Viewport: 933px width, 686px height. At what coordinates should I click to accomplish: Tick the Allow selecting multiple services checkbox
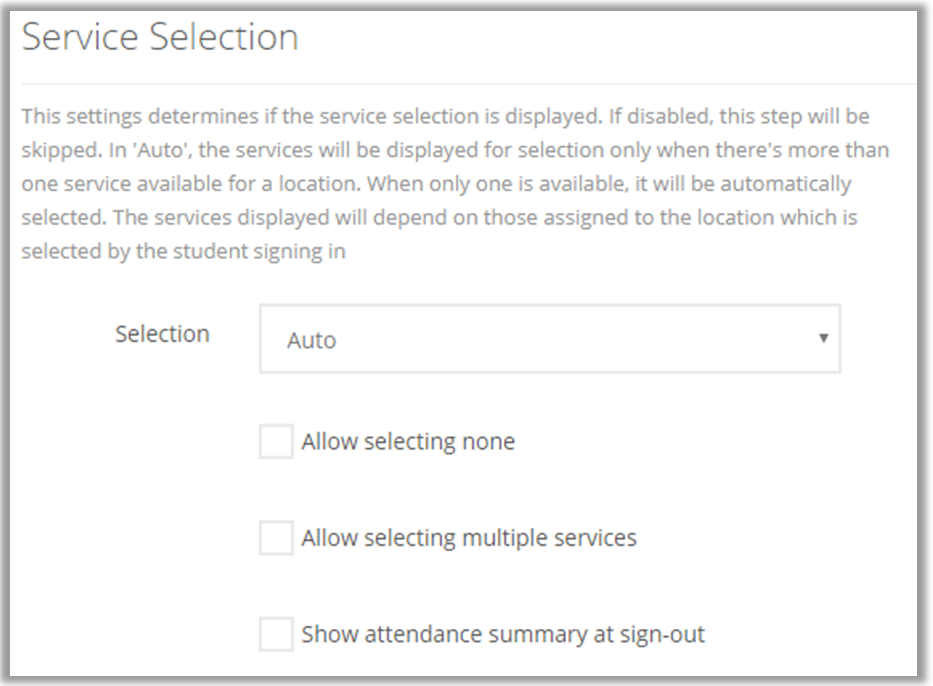(276, 538)
